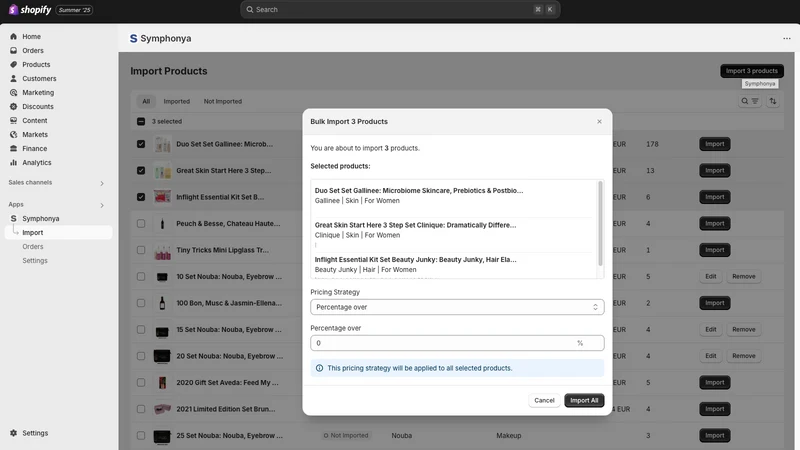Check 100 Bon, Musc & Jasmin checkbox
Viewport: 800px width, 450px height.
pyautogui.click(x=141, y=303)
